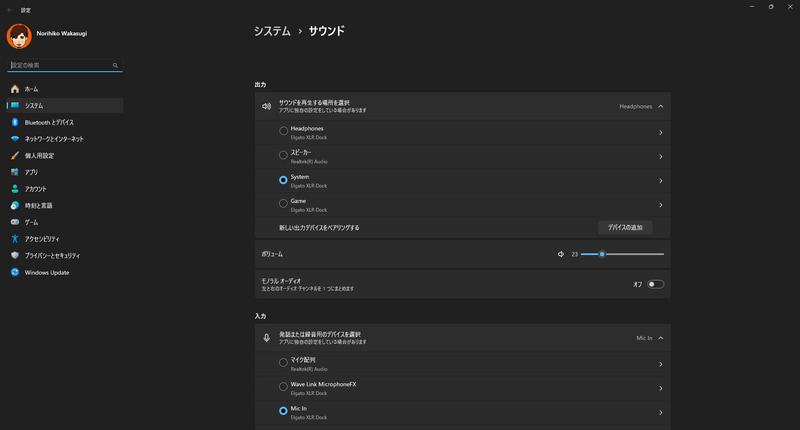Open System device properties chevron

coord(661,181)
